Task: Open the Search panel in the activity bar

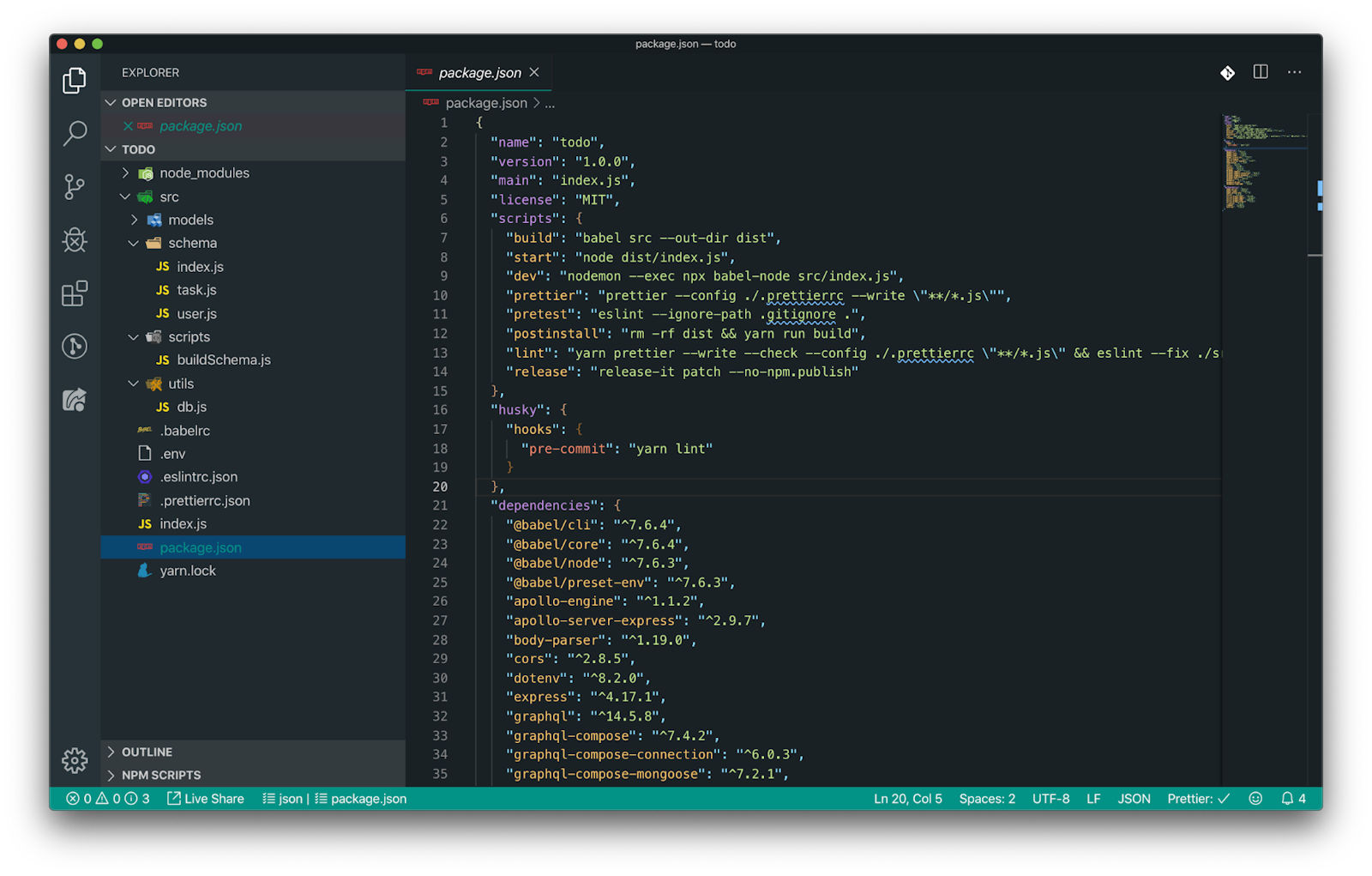Action: 75,134
